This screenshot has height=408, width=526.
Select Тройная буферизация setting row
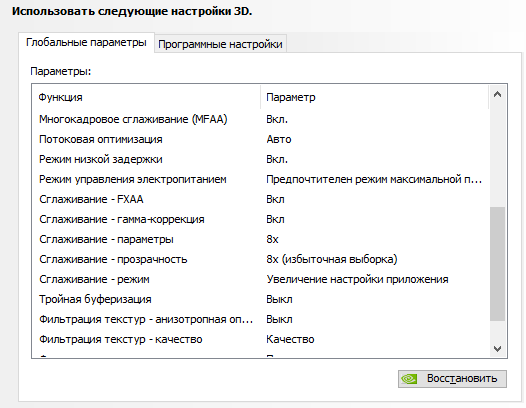[260, 299]
